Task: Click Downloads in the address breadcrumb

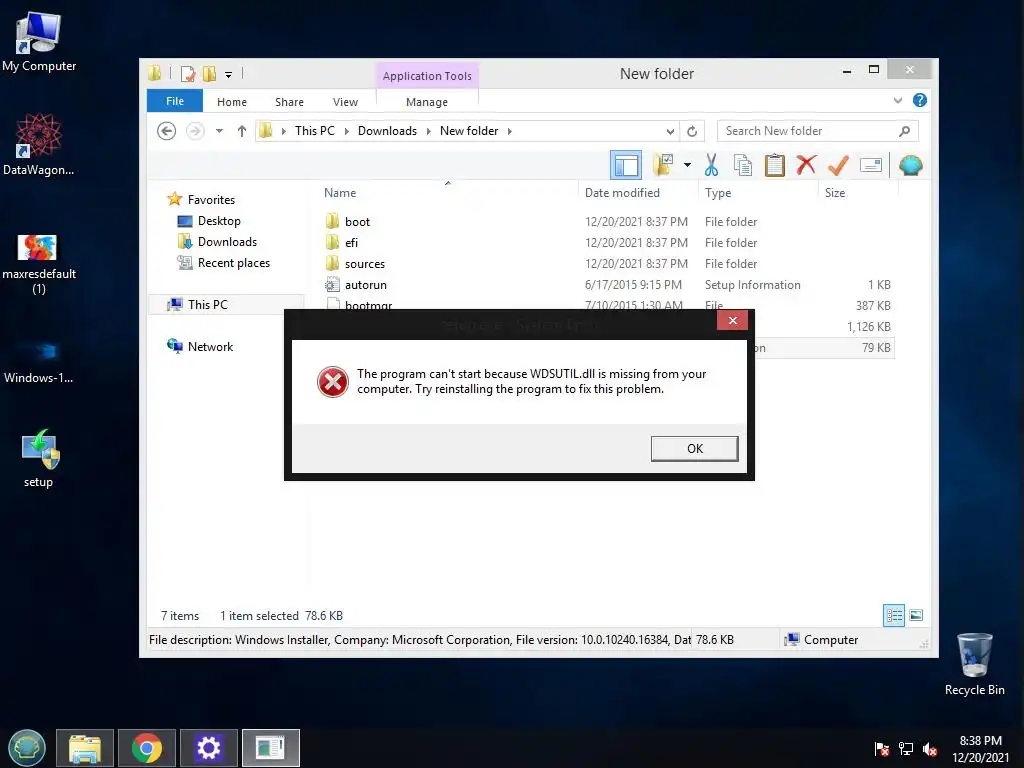Action: 387,131
